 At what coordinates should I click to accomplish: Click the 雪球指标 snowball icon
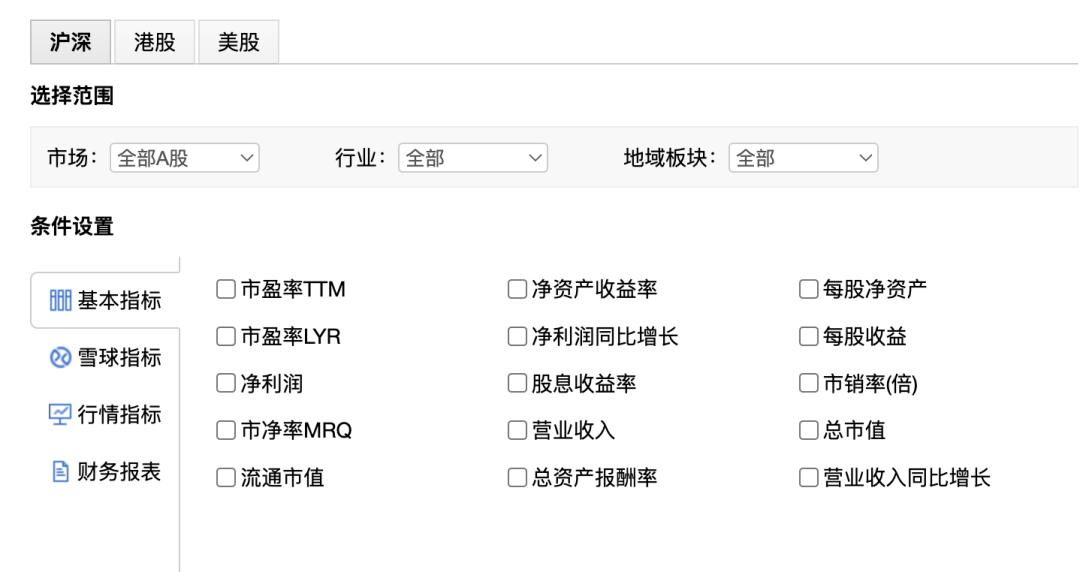click(x=61, y=358)
